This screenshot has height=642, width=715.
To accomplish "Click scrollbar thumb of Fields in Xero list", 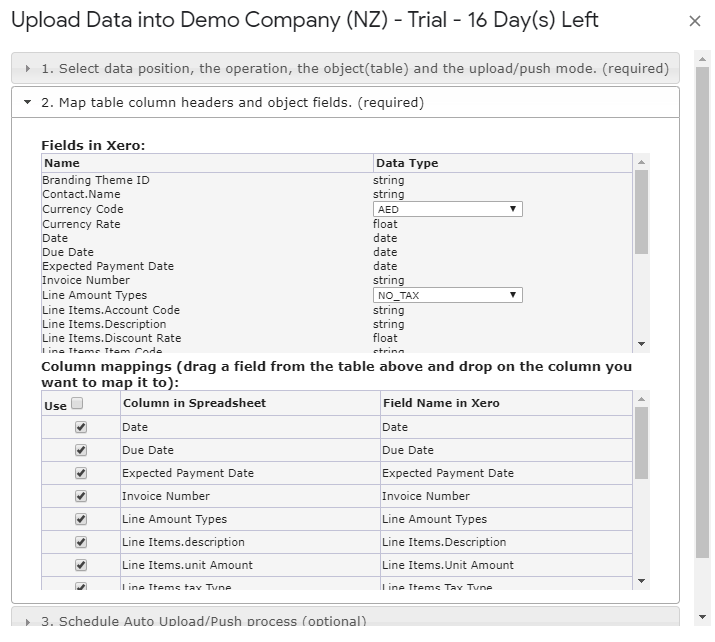I will (642, 212).
